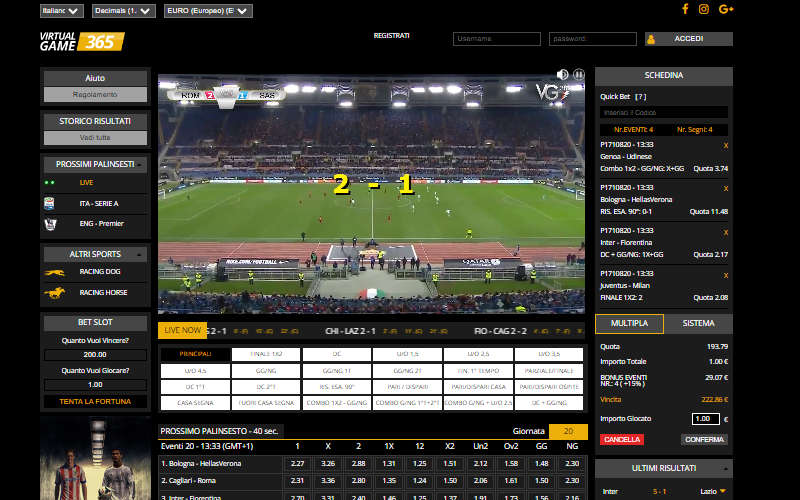Click the Accedi login button
The image size is (800, 500).
click(x=689, y=39)
